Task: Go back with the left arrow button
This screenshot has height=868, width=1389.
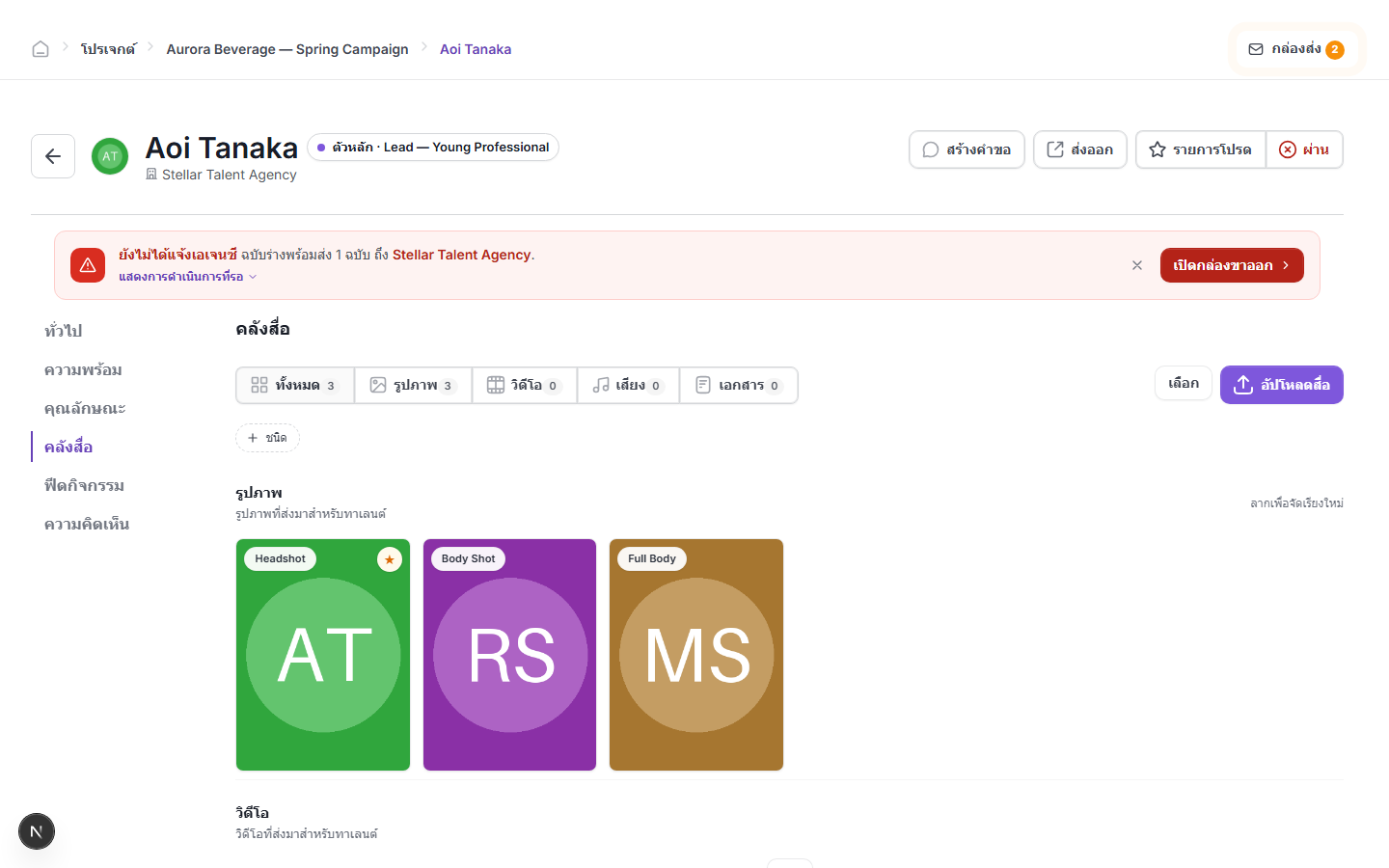Action: click(53, 156)
